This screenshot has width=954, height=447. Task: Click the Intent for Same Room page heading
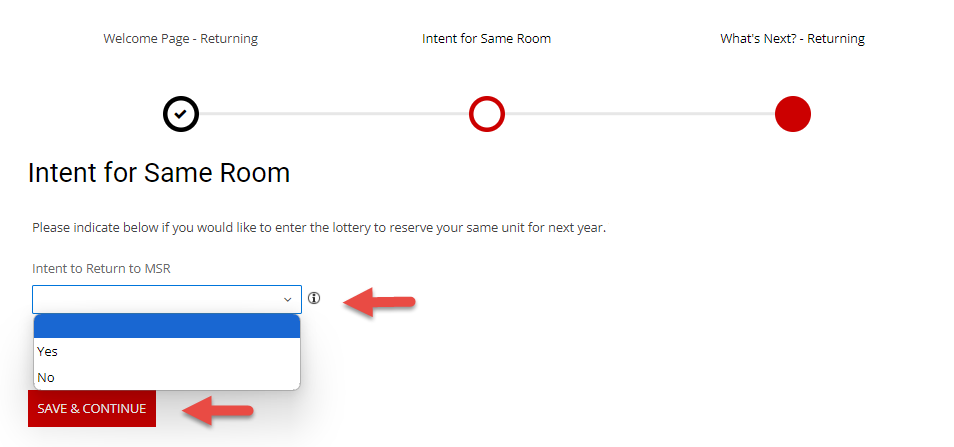(159, 173)
